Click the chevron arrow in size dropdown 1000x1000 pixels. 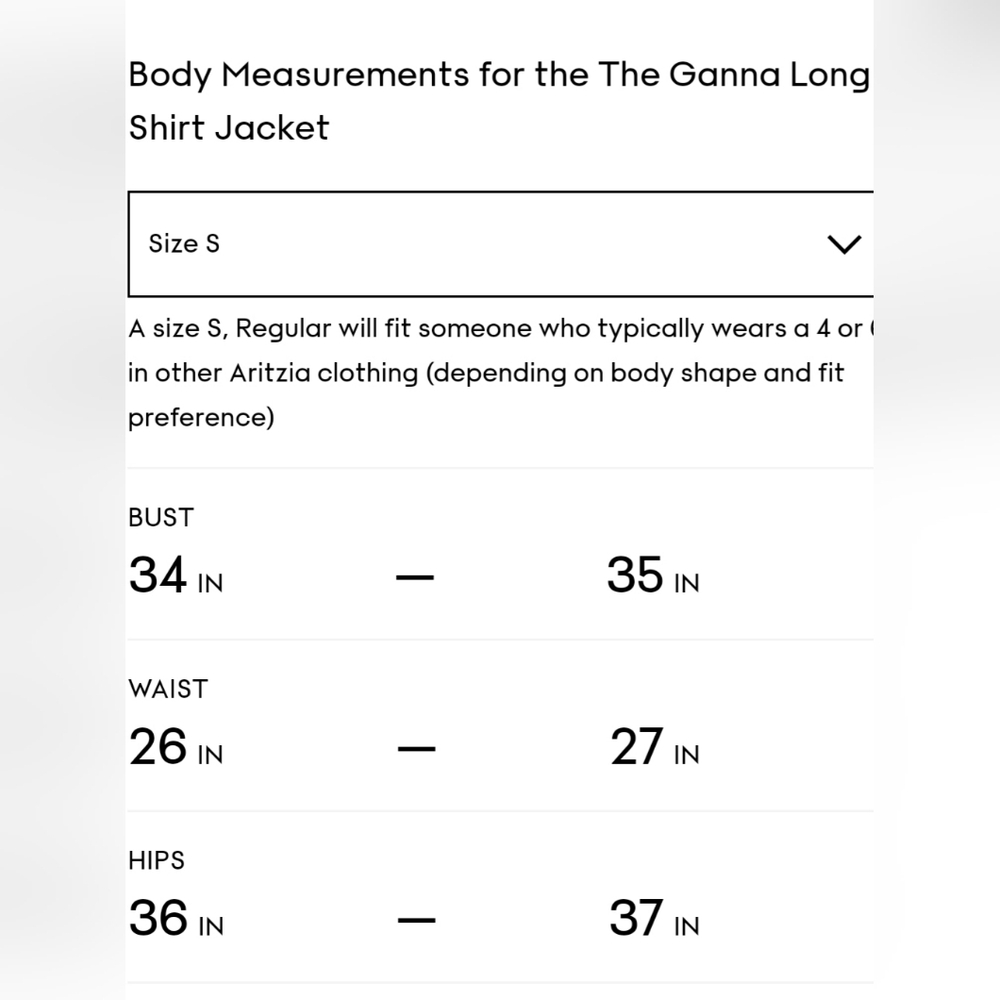point(844,244)
